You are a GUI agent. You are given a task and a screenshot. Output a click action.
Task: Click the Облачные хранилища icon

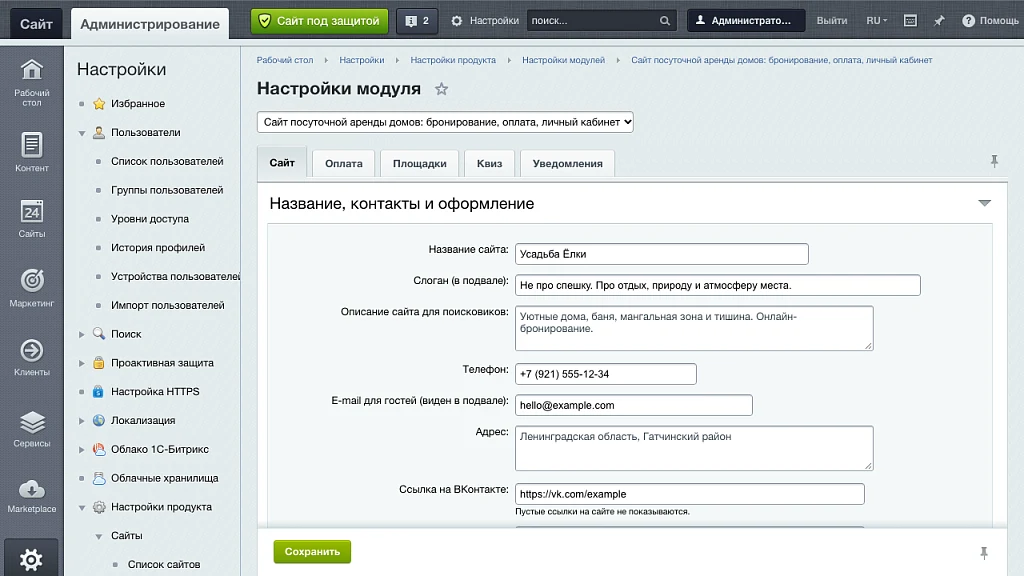99,477
